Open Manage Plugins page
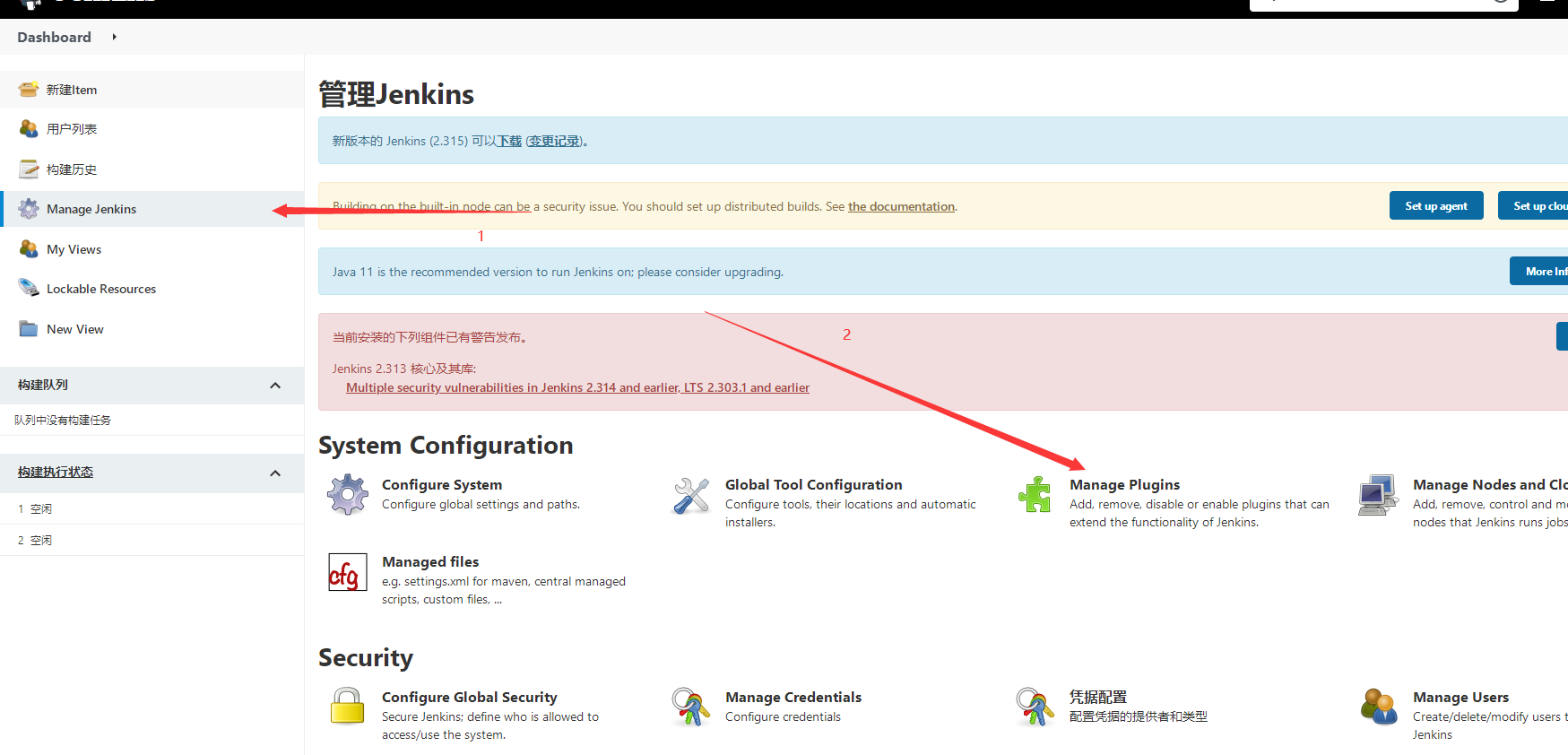Viewport: 1568px width, 755px height. pyautogui.click(x=1124, y=484)
